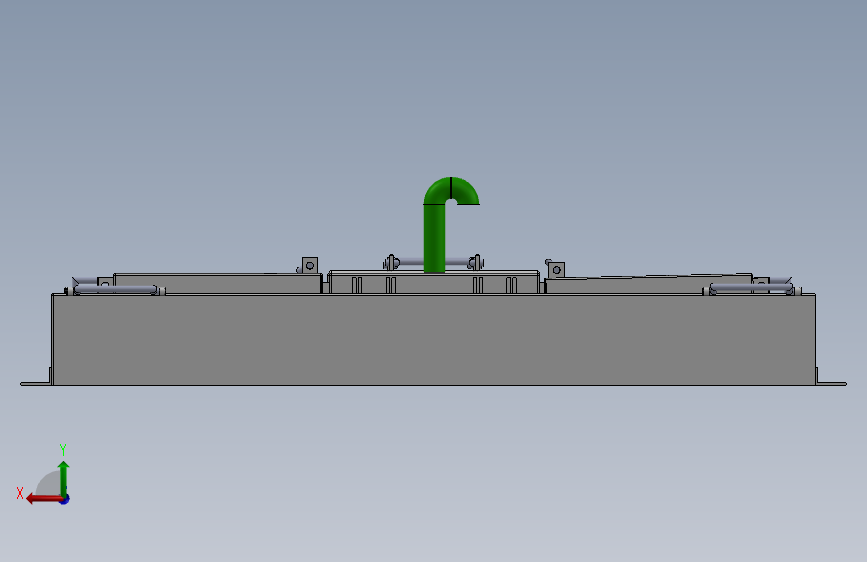
Task: Click the green "Y" axis label
Action: pyautogui.click(x=63, y=450)
